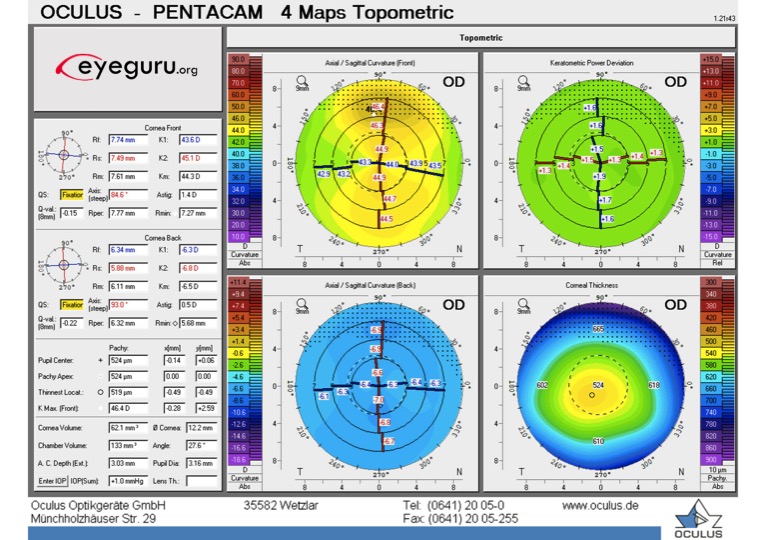Click the Topometric header bar
The width and height of the screenshot is (766, 540).
pos(481,38)
